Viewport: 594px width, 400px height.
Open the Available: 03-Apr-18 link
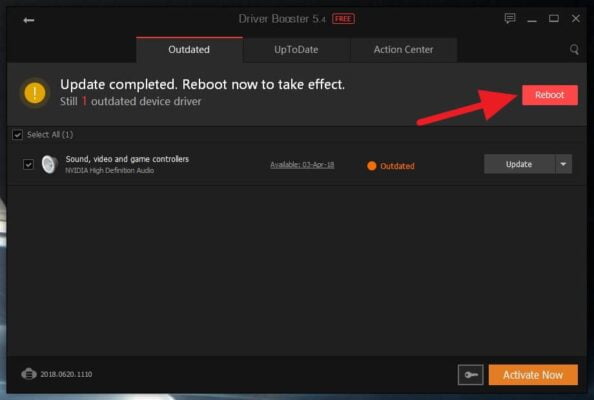click(302, 165)
